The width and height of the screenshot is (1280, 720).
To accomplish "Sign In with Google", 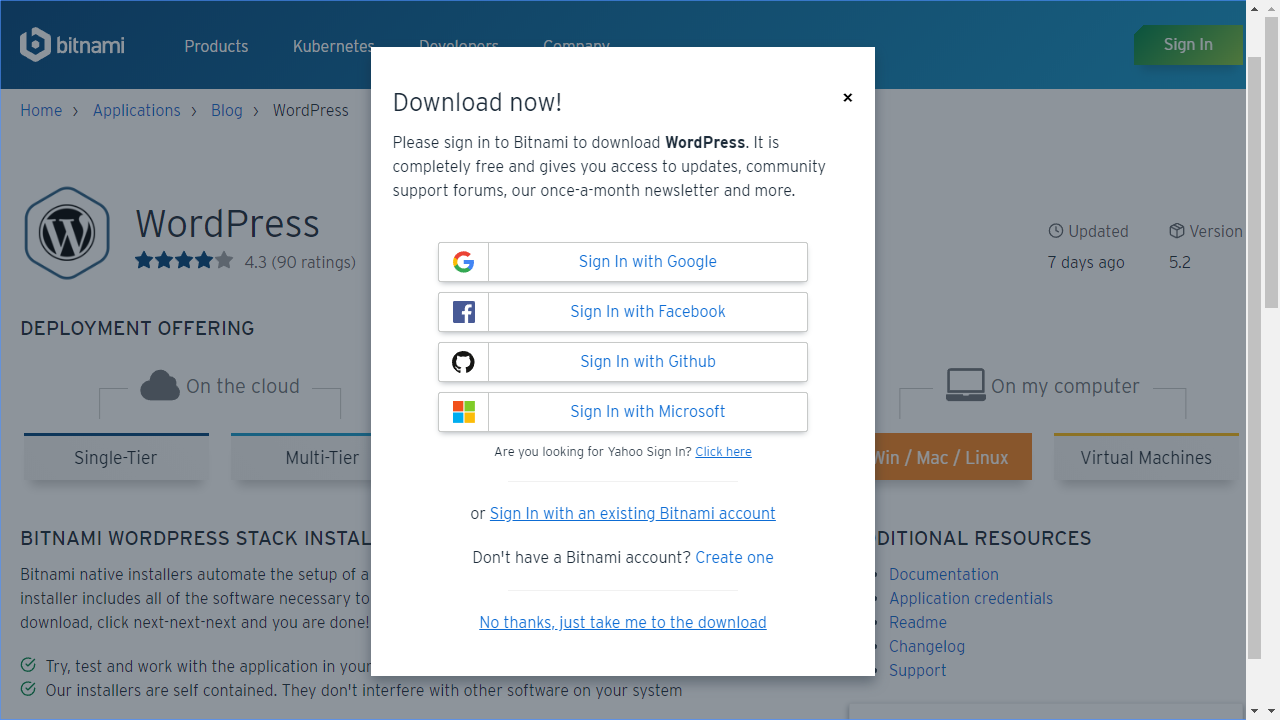I will pos(622,262).
